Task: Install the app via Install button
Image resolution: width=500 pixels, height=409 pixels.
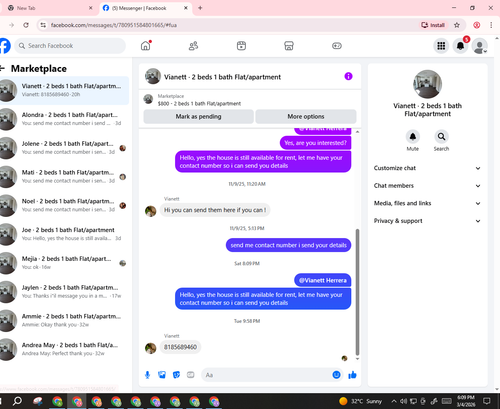Action: [433, 25]
